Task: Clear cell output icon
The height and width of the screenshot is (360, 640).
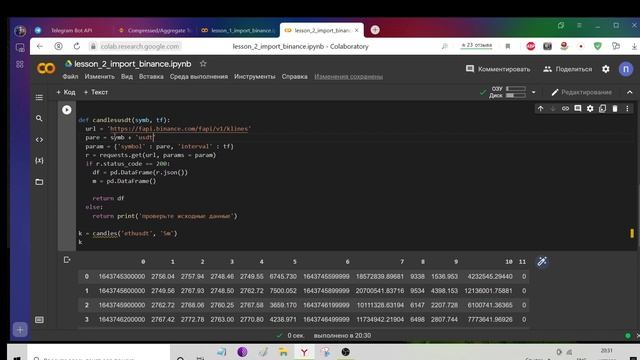Action: pos(67,260)
